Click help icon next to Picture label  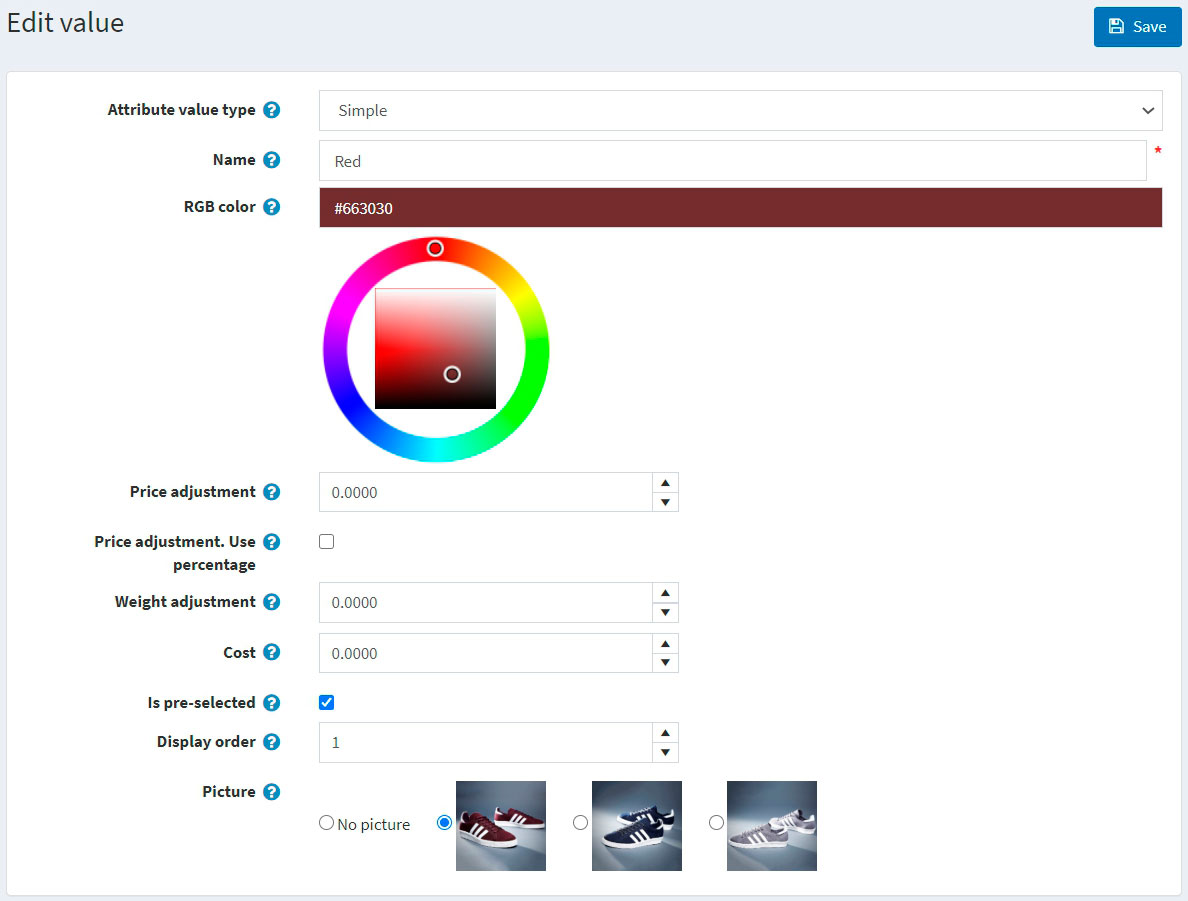click(x=271, y=792)
